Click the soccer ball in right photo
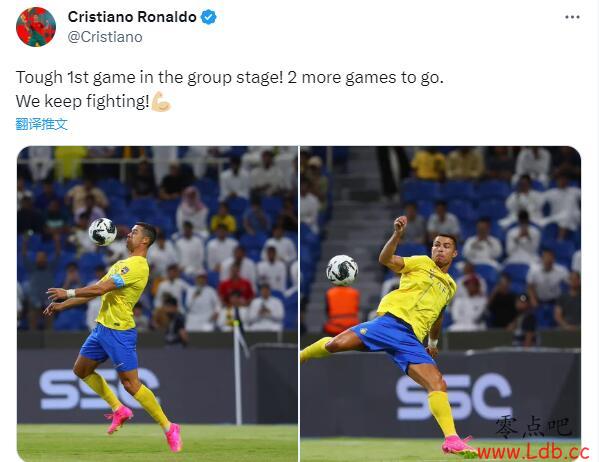 (342, 270)
